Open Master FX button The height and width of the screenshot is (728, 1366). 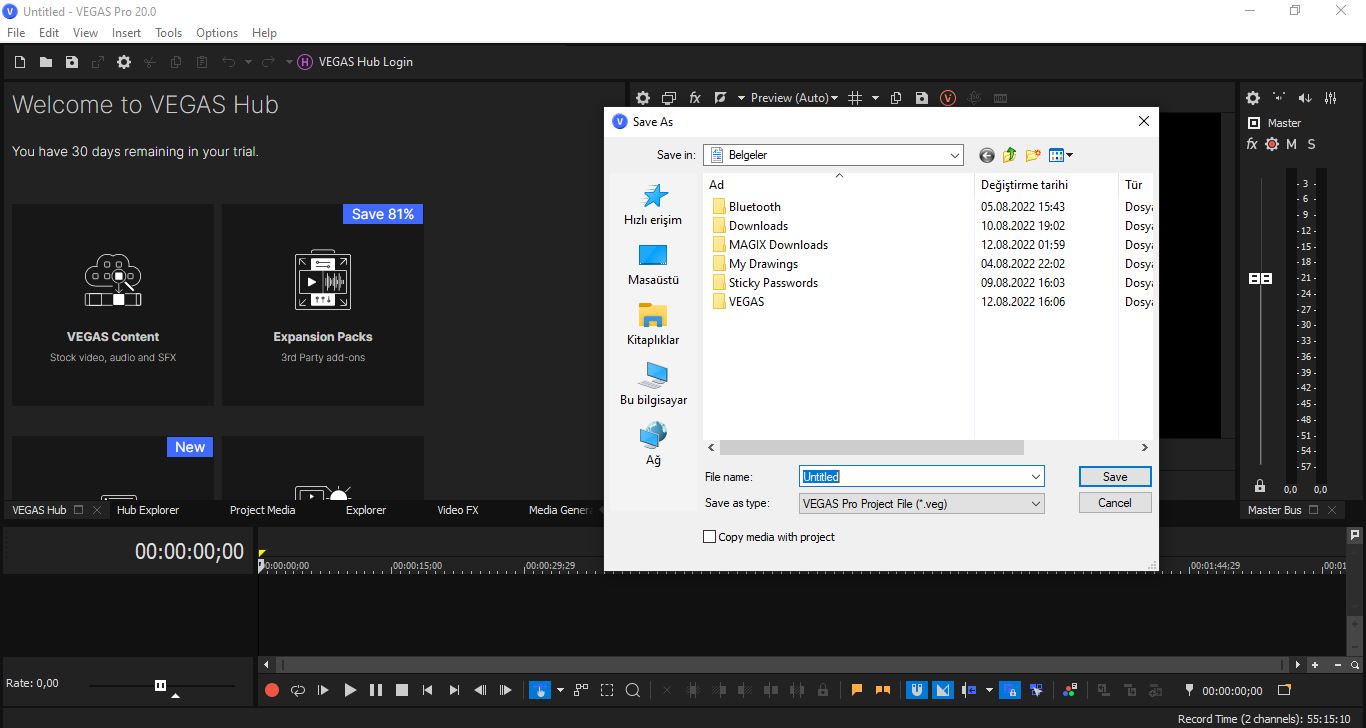tap(1252, 145)
